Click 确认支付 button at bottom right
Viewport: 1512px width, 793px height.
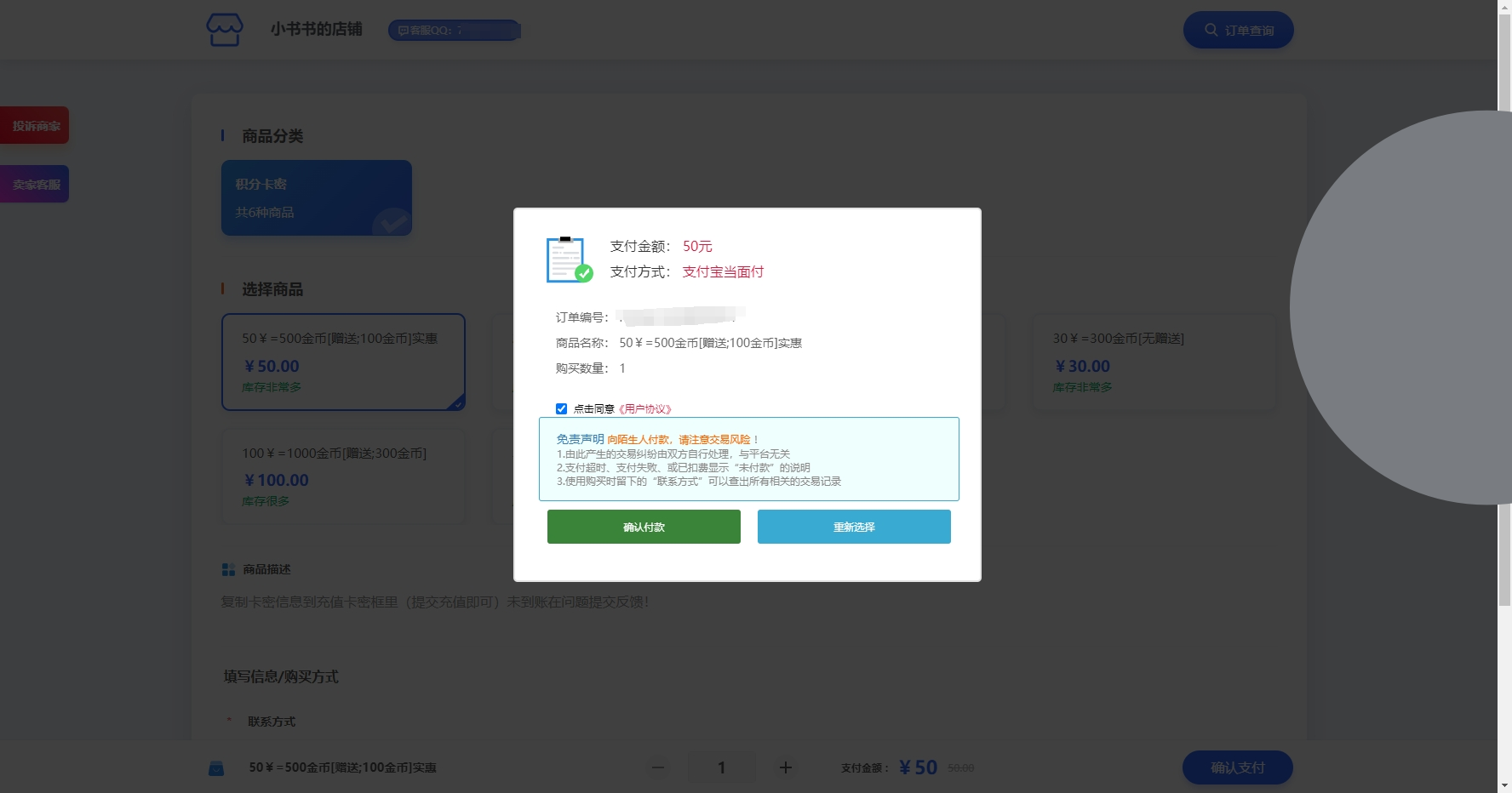[1238, 767]
